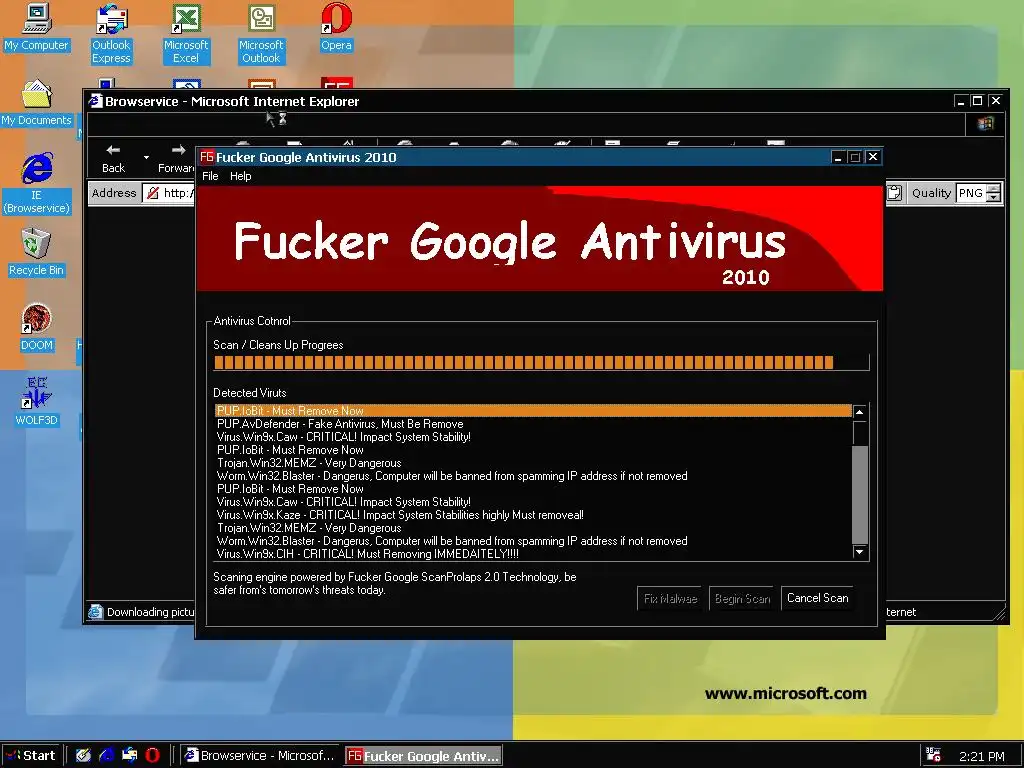This screenshot has width=1024, height=768.
Task: Launch IE (Browservice) desktop icon
Action: click(x=37, y=184)
